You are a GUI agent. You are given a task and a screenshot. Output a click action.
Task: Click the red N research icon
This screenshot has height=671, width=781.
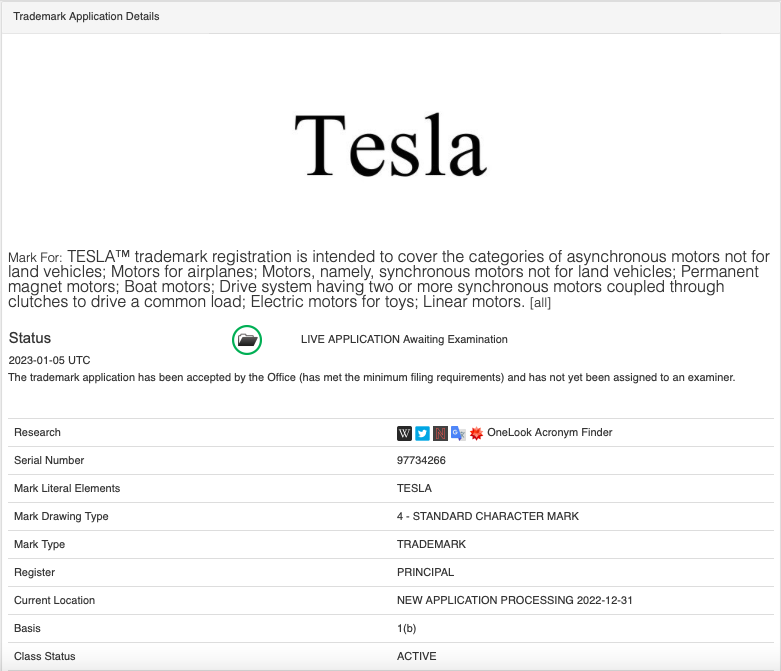click(x=440, y=433)
